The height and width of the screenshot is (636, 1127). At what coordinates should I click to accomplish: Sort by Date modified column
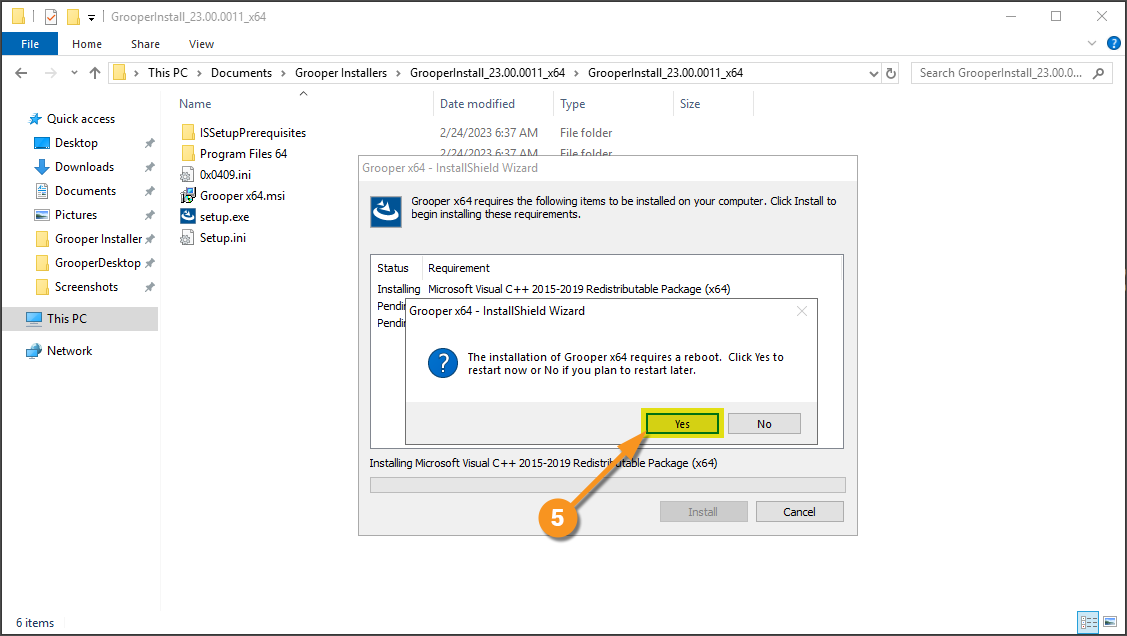[x=477, y=104]
